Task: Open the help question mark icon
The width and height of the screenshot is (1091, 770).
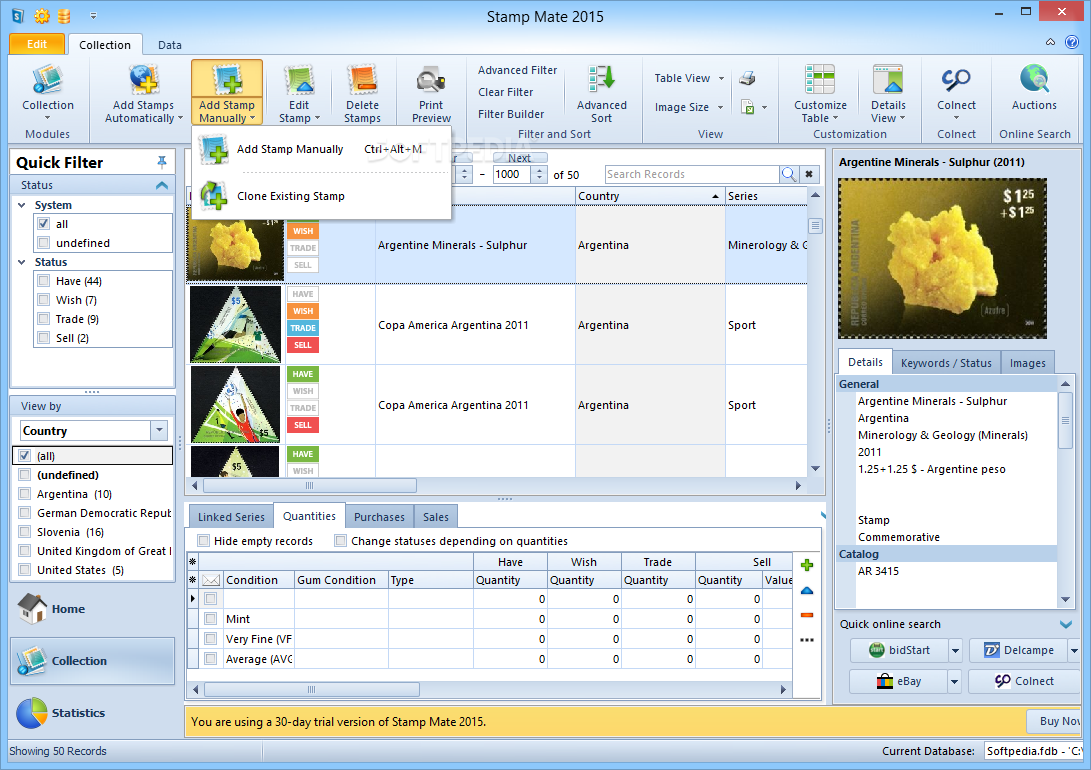Action: point(1072,42)
